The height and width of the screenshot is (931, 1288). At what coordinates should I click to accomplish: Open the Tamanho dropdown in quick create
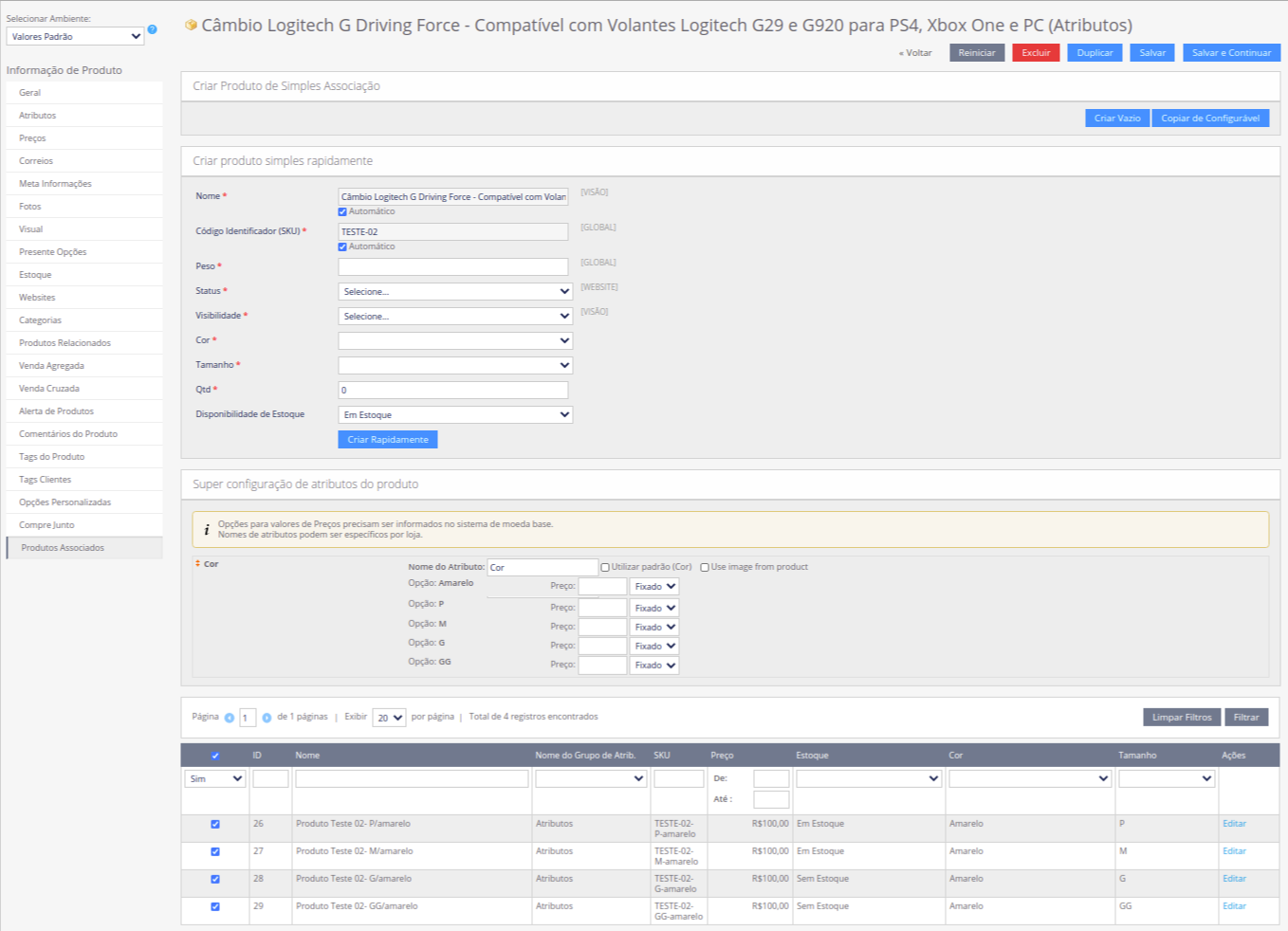[455, 365]
